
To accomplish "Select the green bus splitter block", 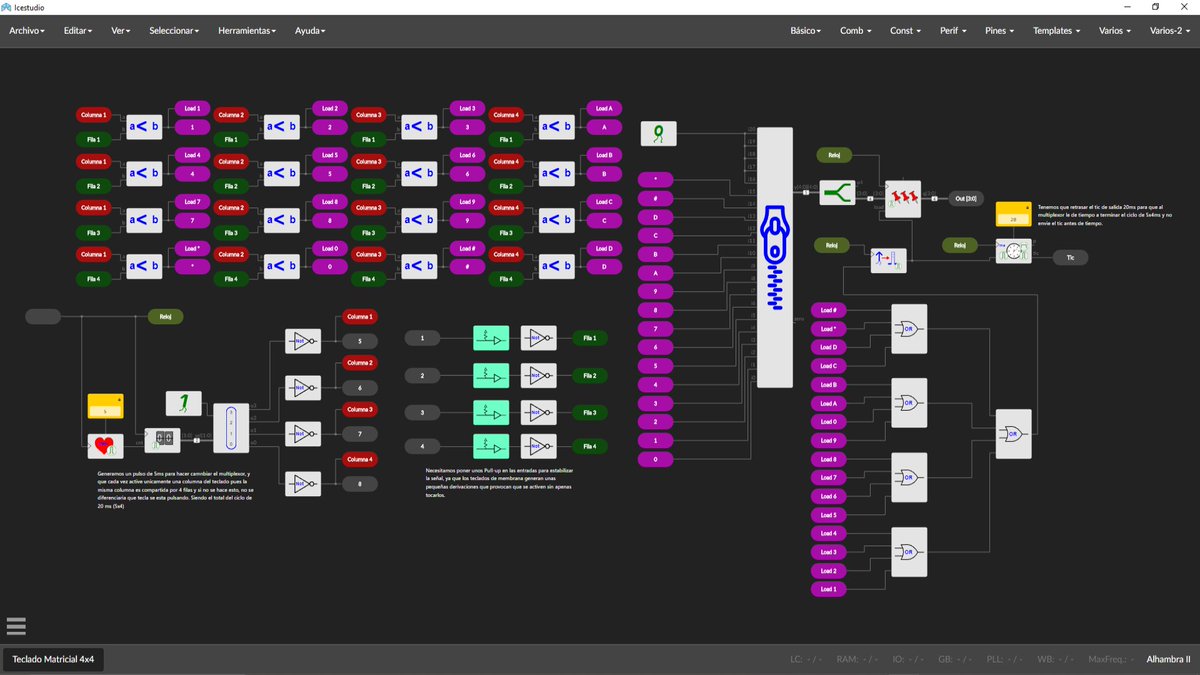I will pyautogui.click(x=837, y=193).
